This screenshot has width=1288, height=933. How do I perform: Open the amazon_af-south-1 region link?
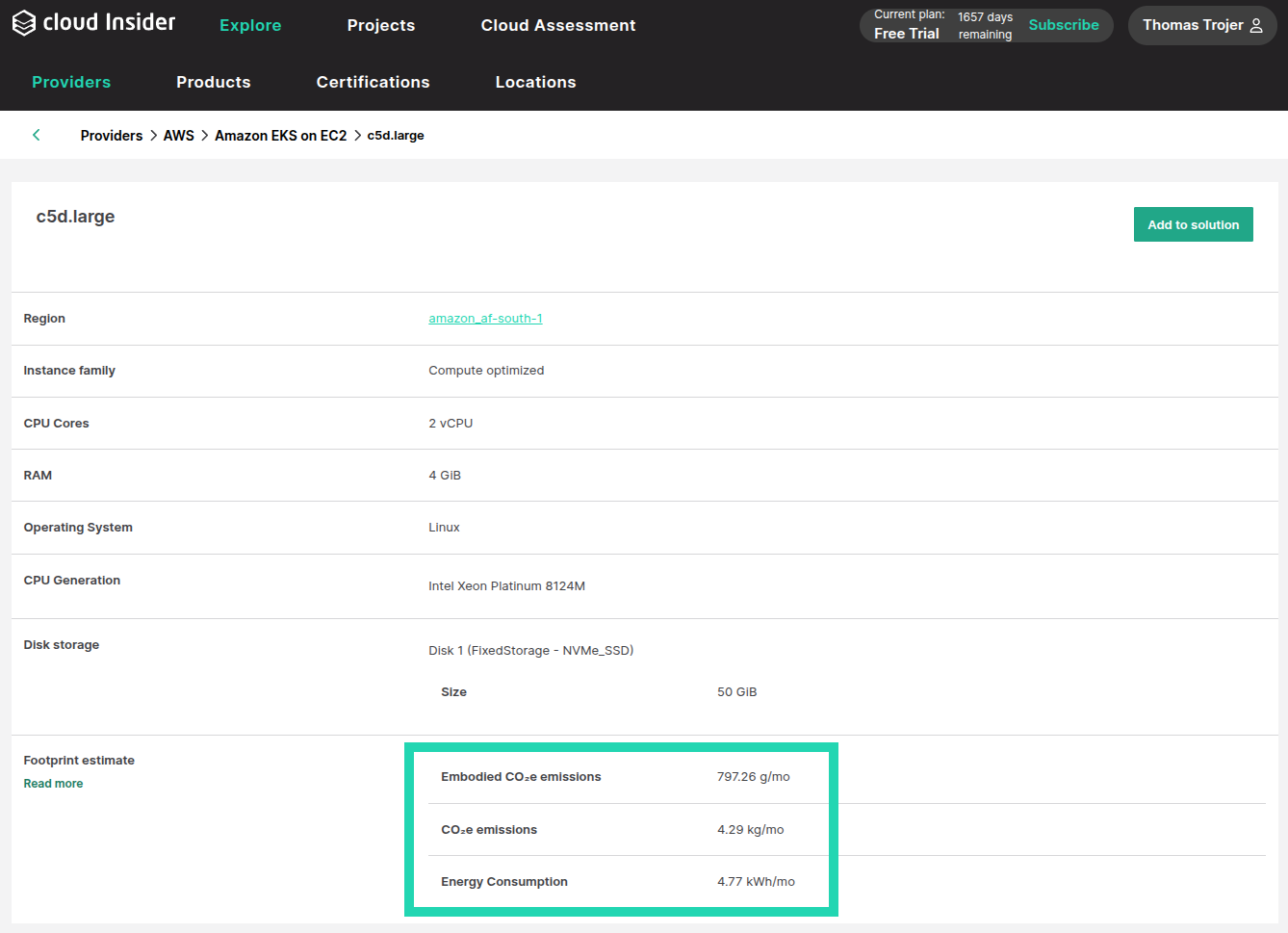pyautogui.click(x=486, y=319)
